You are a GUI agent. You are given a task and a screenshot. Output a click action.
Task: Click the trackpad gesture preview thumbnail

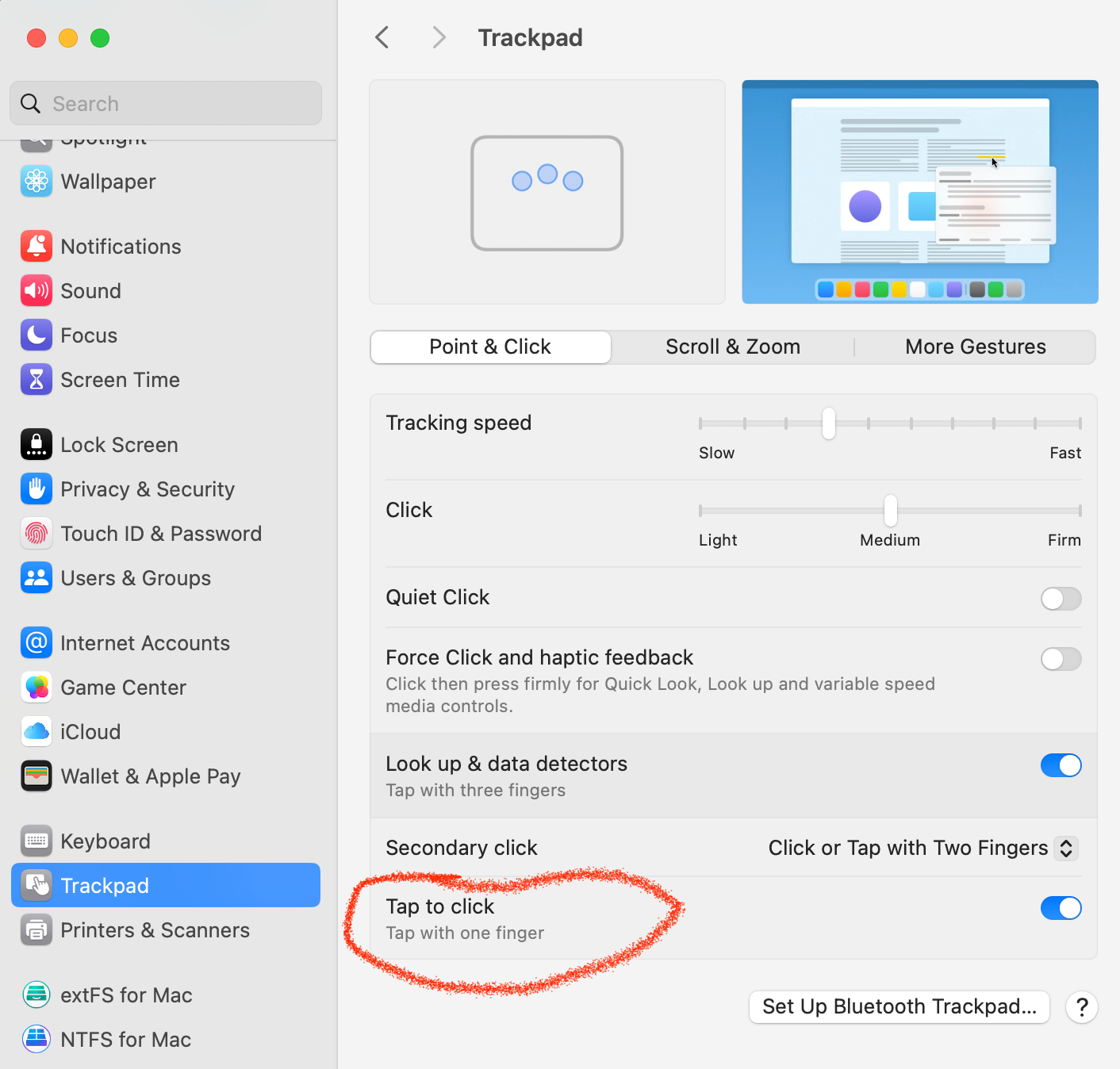pos(547,192)
